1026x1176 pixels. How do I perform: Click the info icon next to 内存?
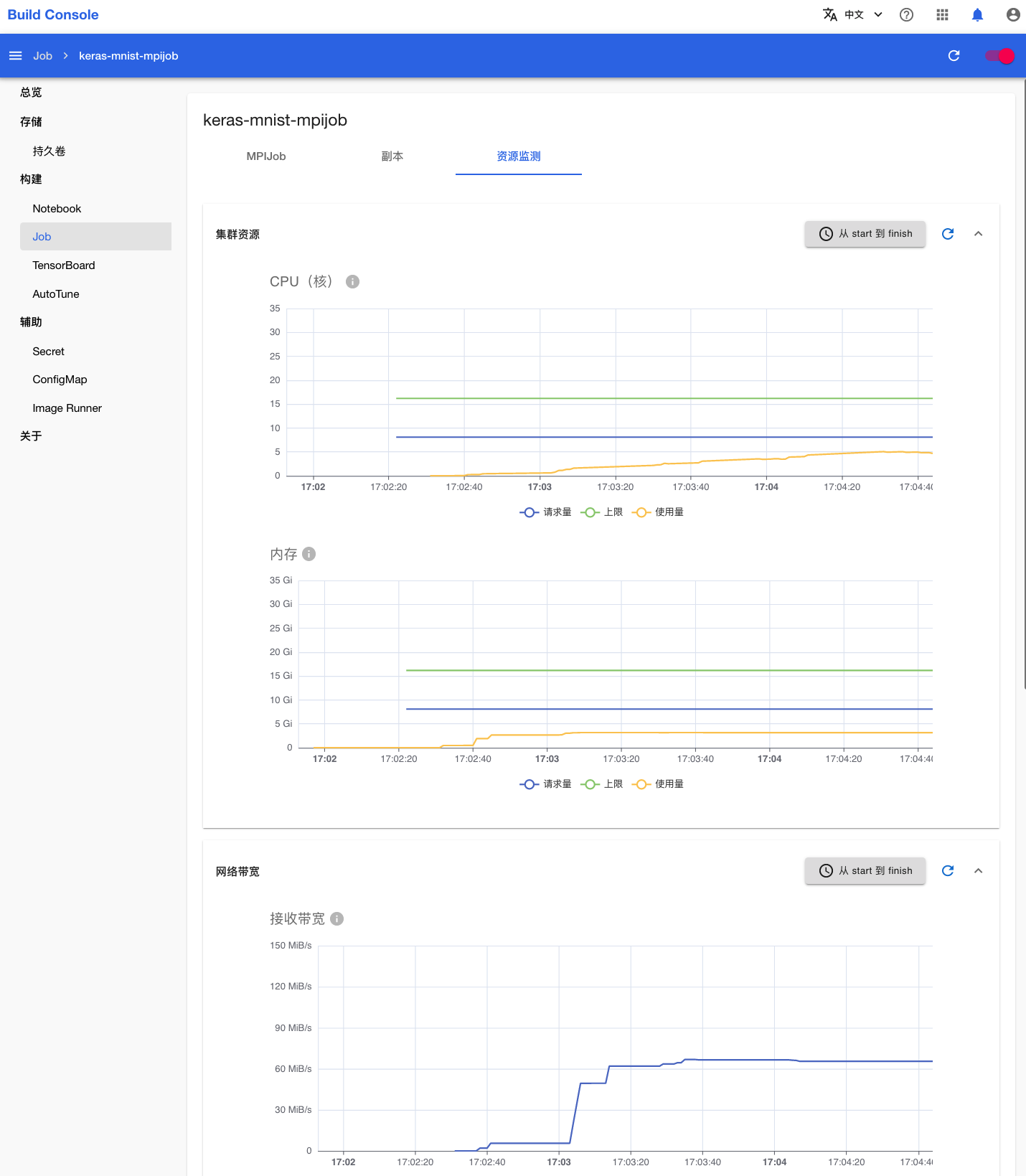point(309,554)
